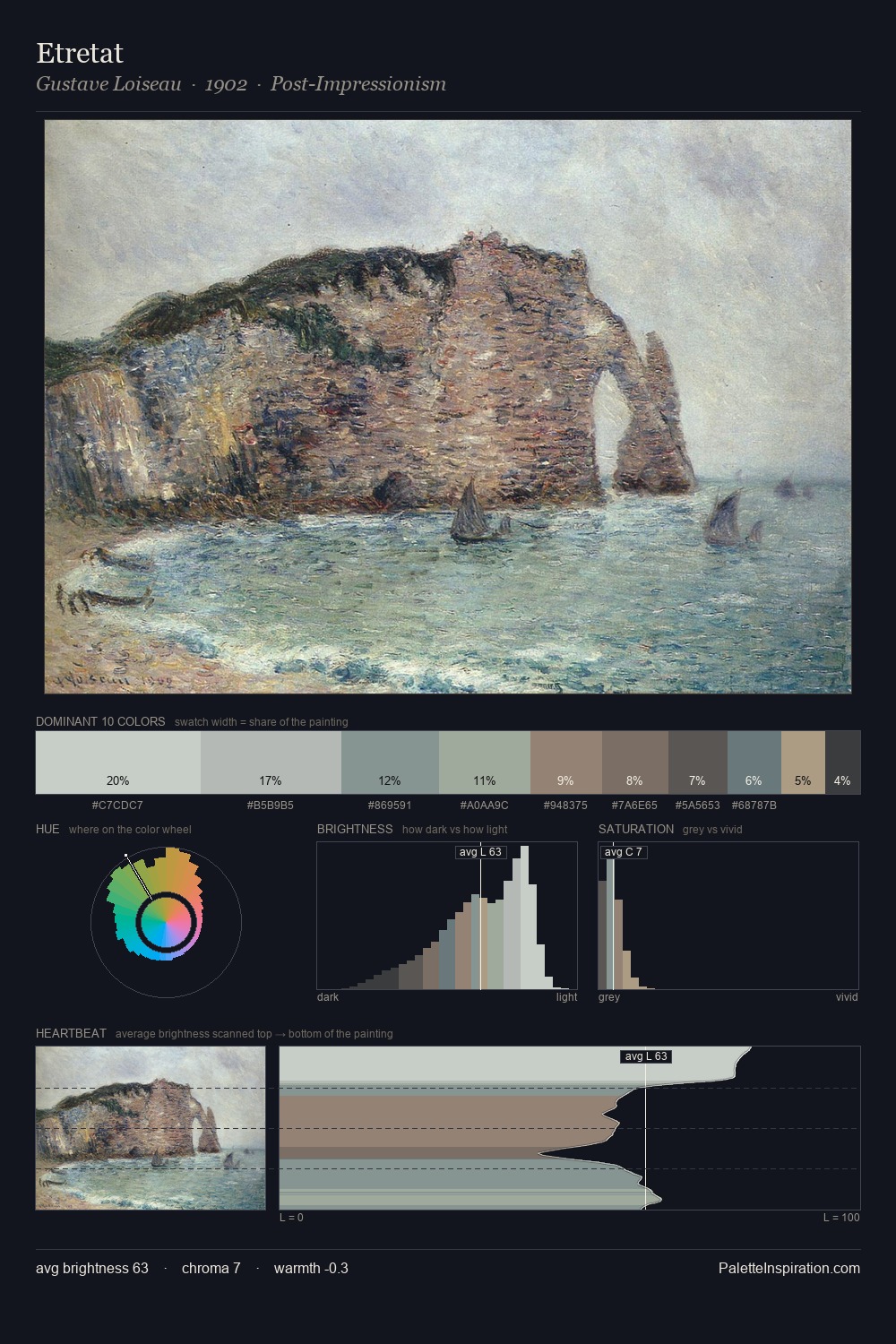Click the 'vivid' axis label

tap(847, 997)
